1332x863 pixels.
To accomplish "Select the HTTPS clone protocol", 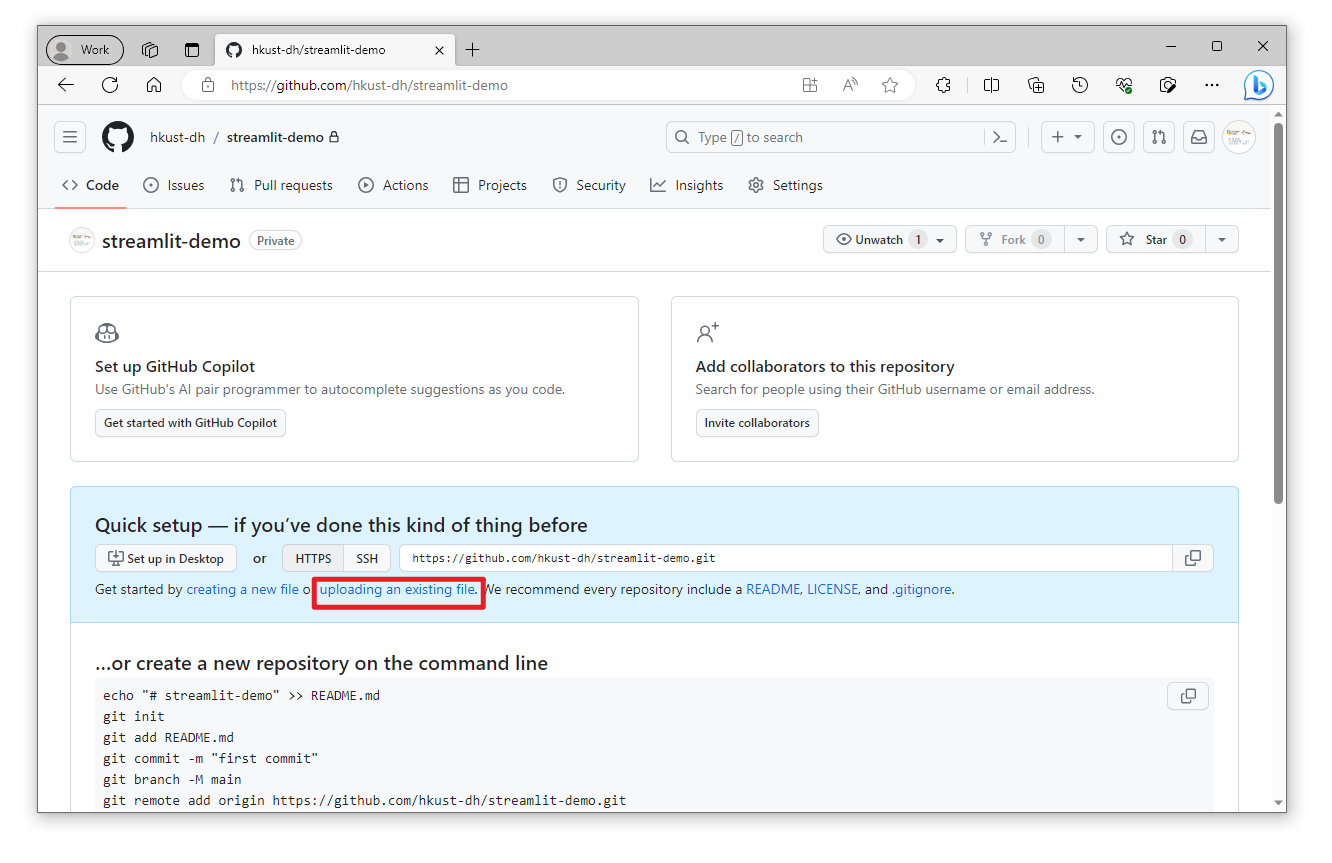I will click(313, 558).
